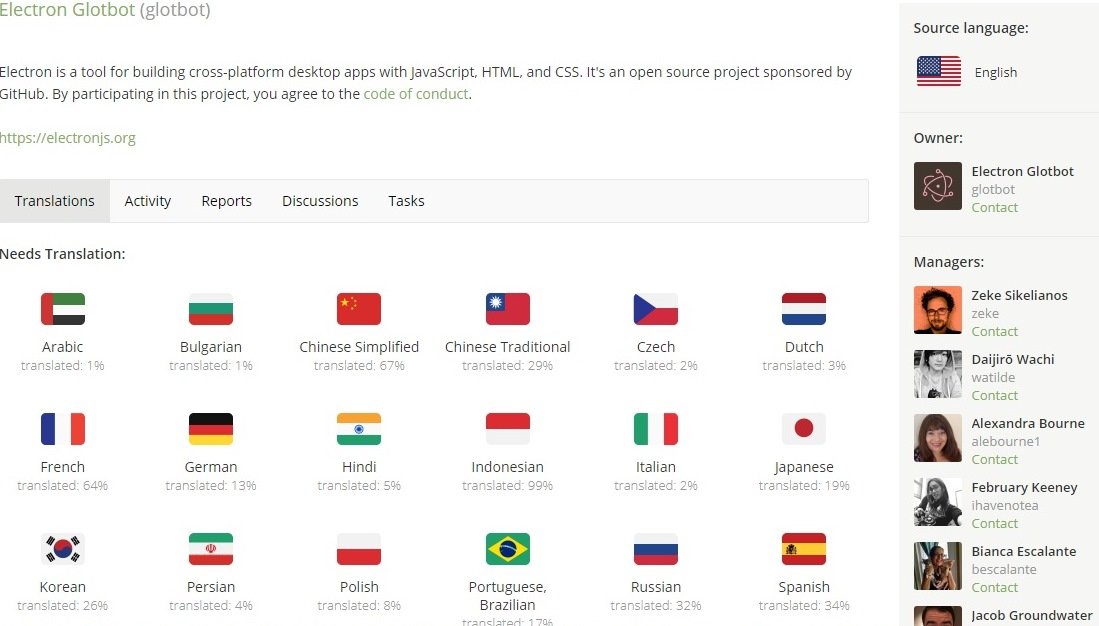This screenshot has width=1099, height=626.
Task: Contact manager Zeke Sikelianos
Action: coord(995,332)
